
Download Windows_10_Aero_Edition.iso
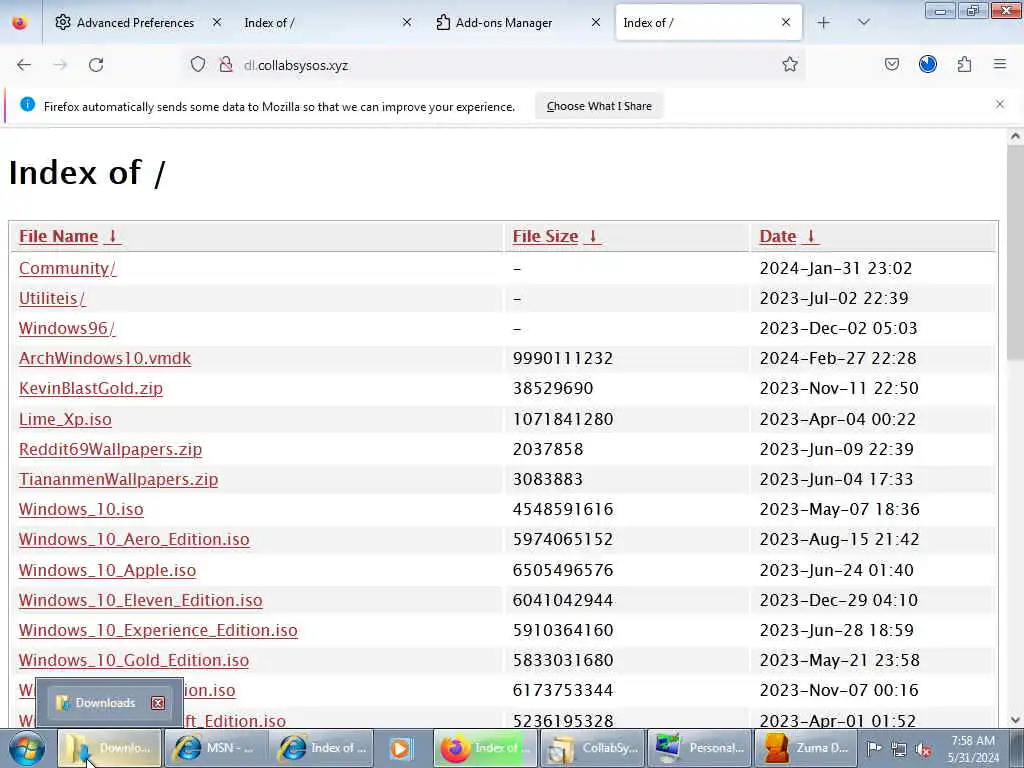(x=134, y=539)
